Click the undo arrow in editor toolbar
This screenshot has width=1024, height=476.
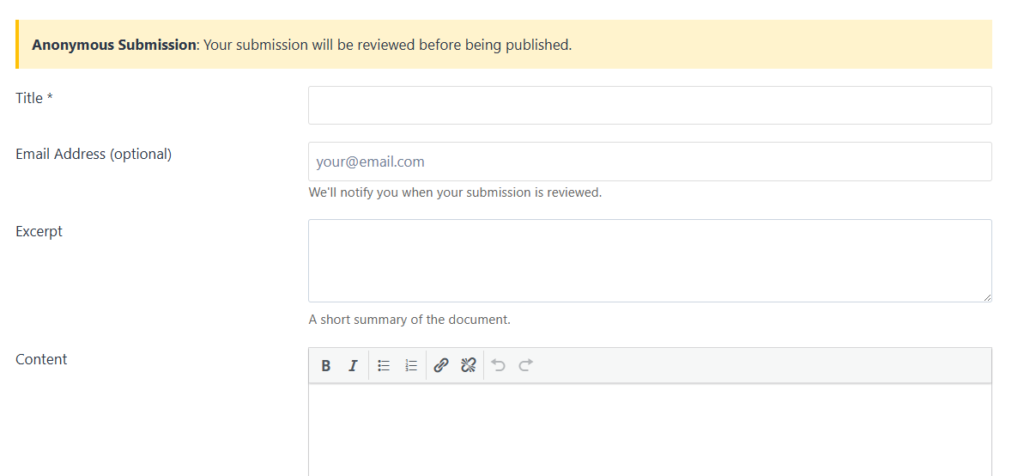[499, 366]
